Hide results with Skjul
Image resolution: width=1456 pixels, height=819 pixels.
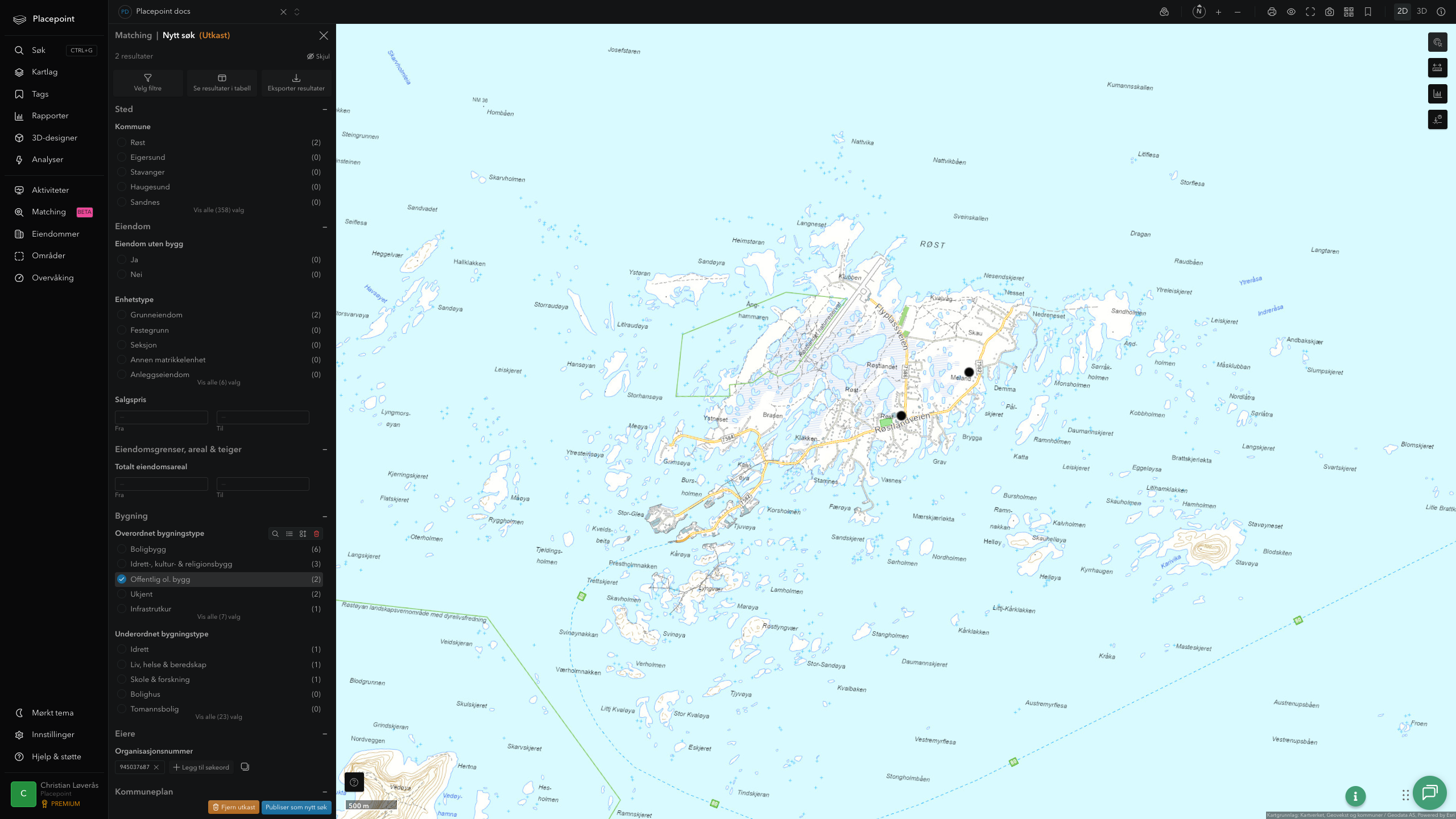pos(318,56)
